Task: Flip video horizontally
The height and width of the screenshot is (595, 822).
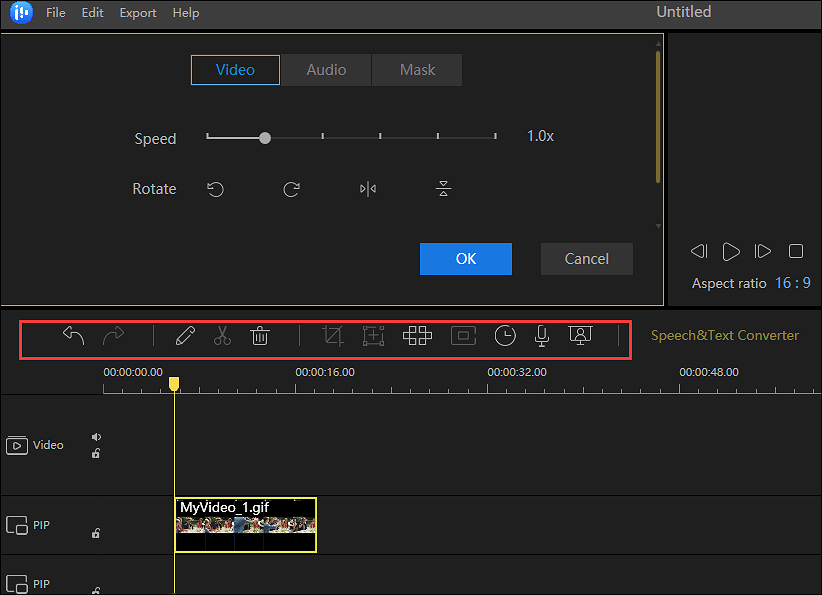Action: pyautogui.click(x=368, y=189)
